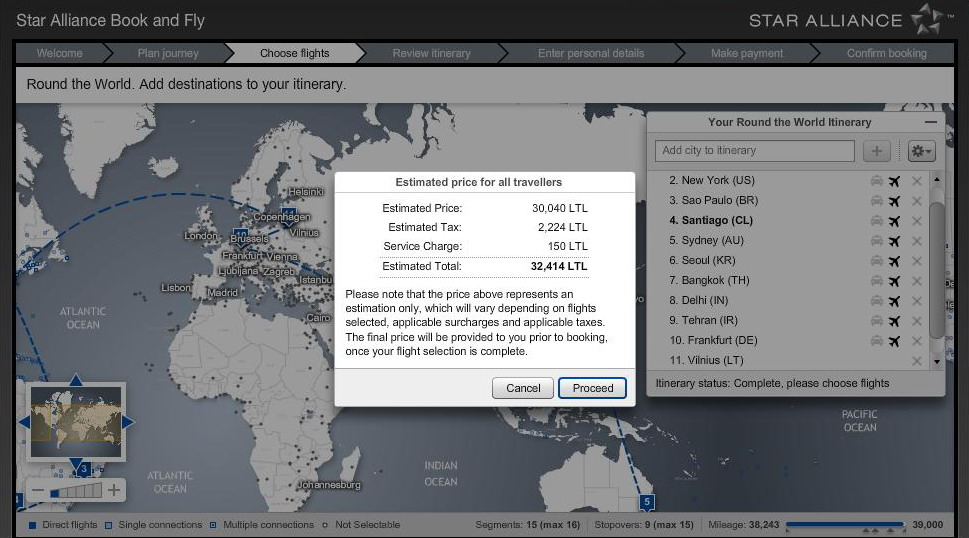Minimize the Round the World Itinerary panel
The image size is (969, 538).
pos(931,122)
